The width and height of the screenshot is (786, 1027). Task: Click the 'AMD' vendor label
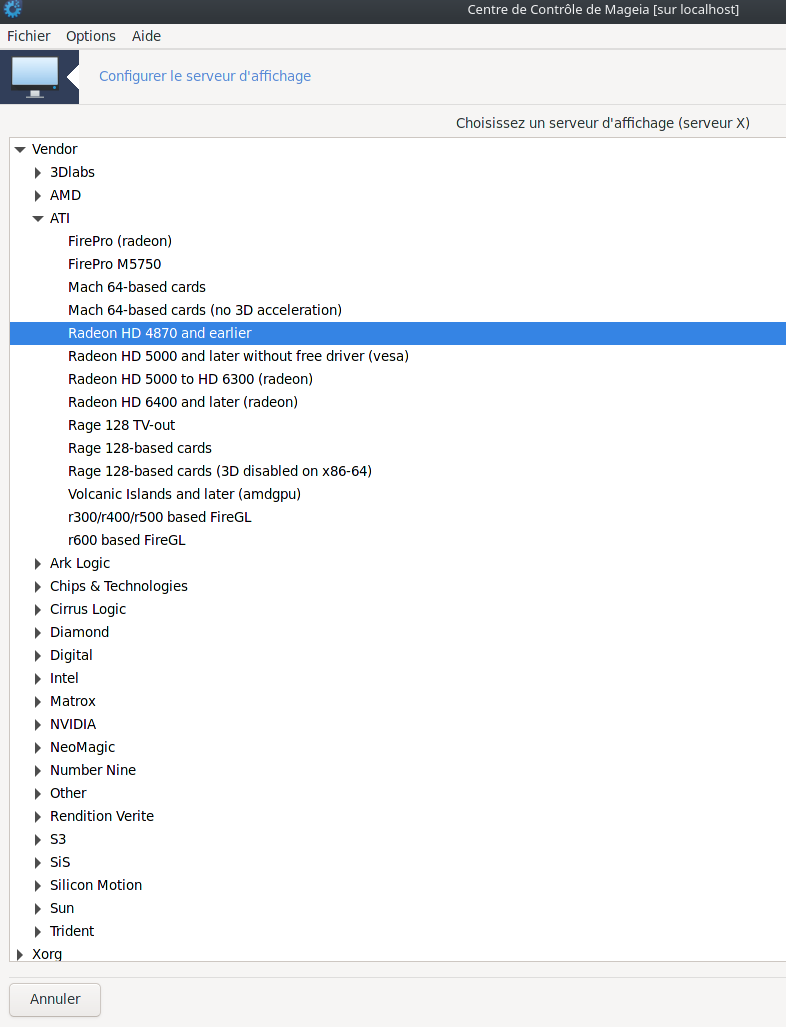click(66, 195)
